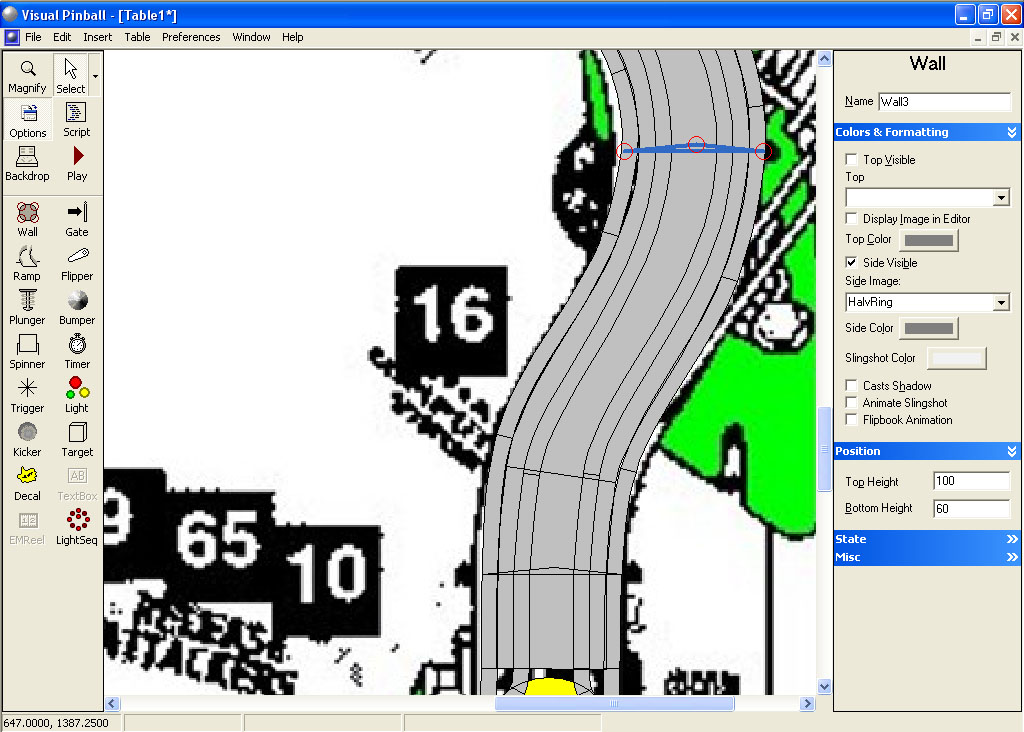Click the Options button
Viewport: 1024px width, 732px height.
click(27, 119)
